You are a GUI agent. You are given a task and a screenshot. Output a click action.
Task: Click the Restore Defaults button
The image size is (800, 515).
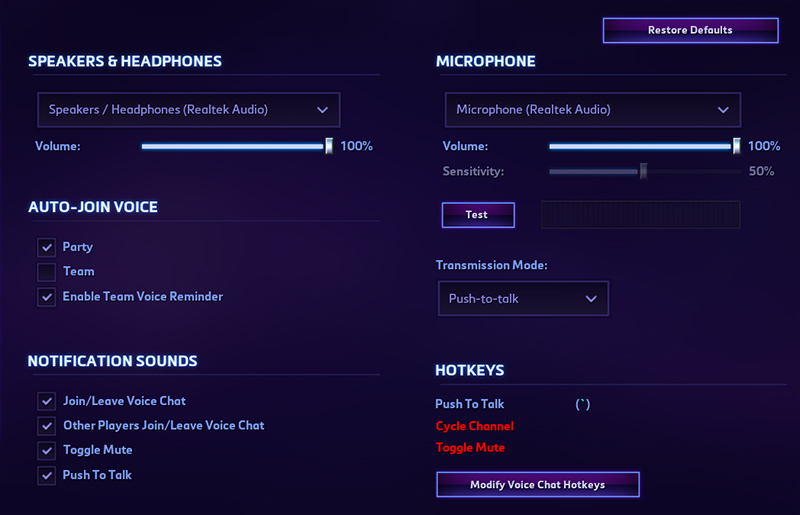pos(690,30)
